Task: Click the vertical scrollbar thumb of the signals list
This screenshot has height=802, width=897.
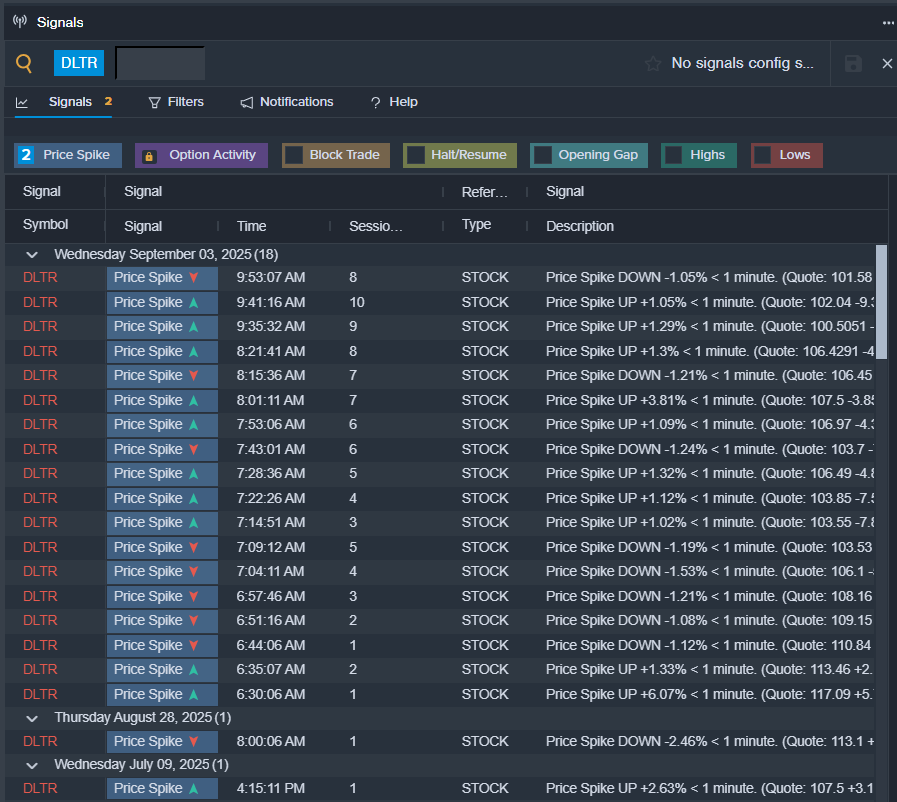Action: pos(881,302)
